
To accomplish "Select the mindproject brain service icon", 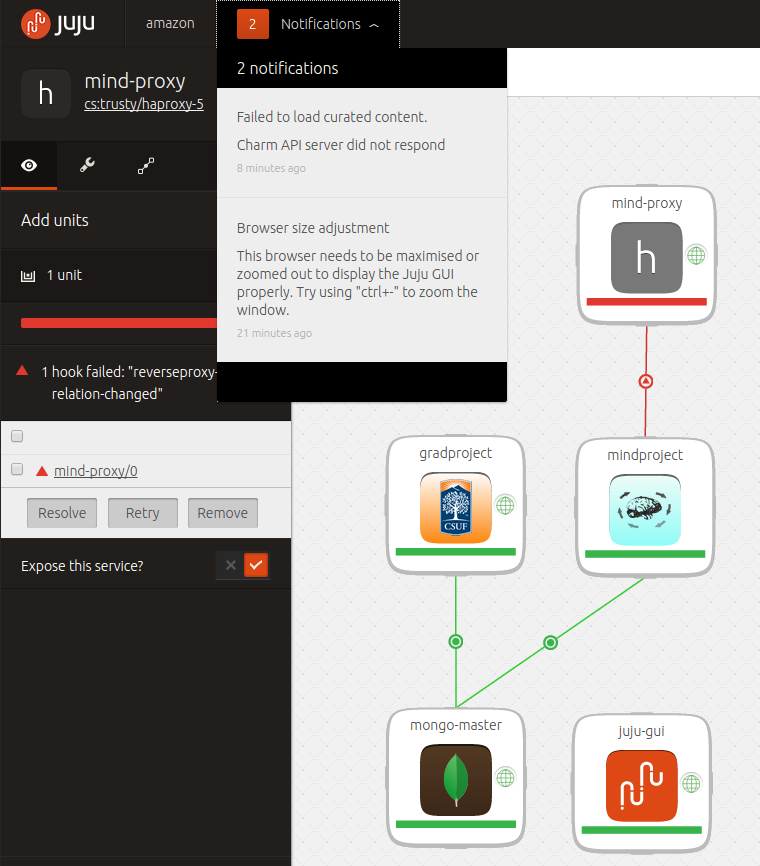I will (645, 509).
